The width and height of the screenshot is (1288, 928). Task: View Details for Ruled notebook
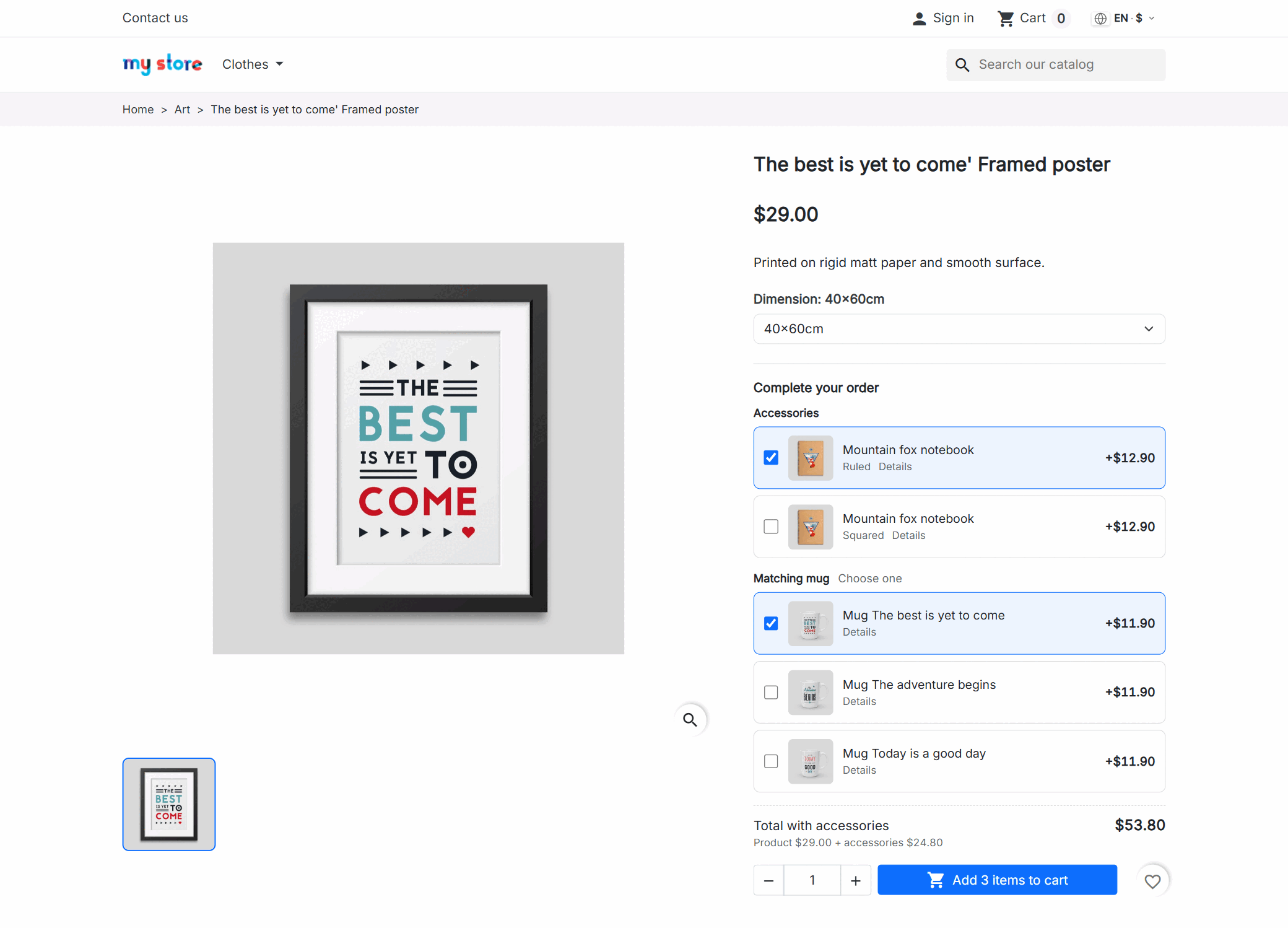coord(895,467)
